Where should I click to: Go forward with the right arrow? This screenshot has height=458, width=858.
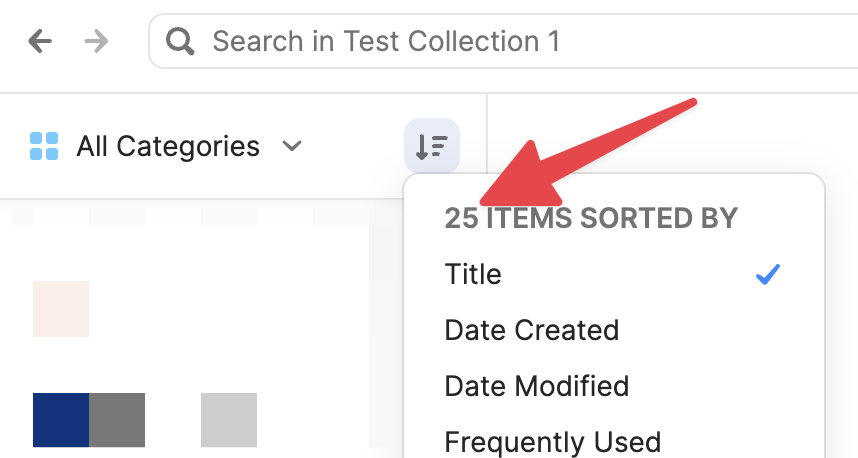pos(97,41)
